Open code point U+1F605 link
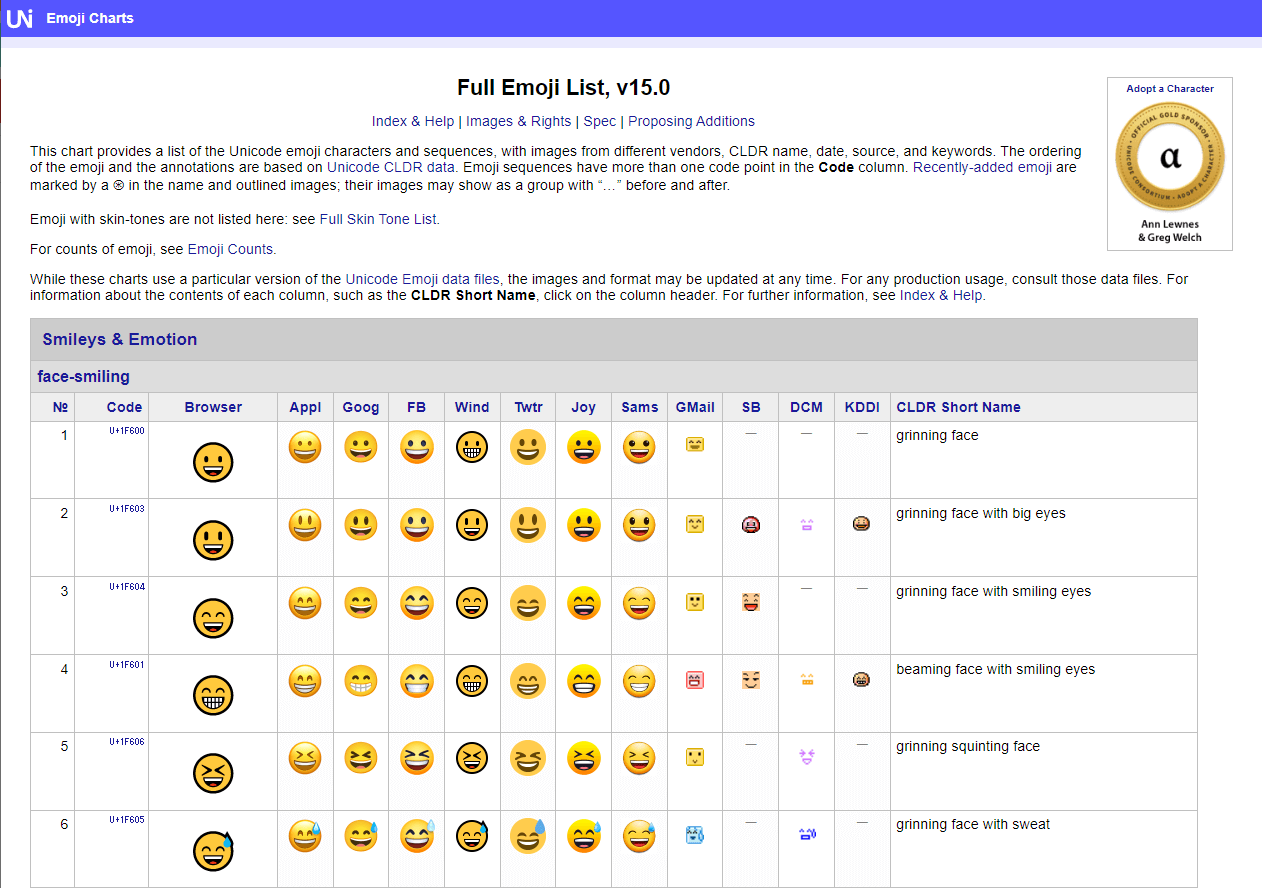 click(127, 819)
